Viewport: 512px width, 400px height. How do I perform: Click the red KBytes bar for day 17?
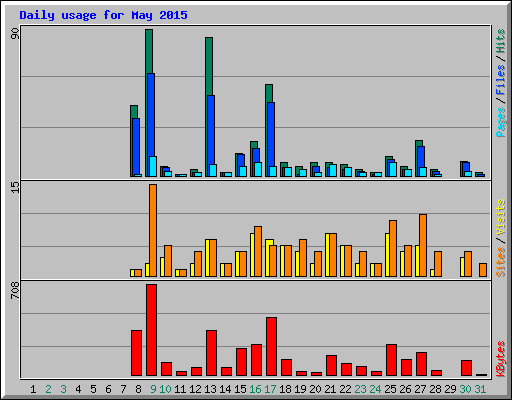coord(271,347)
